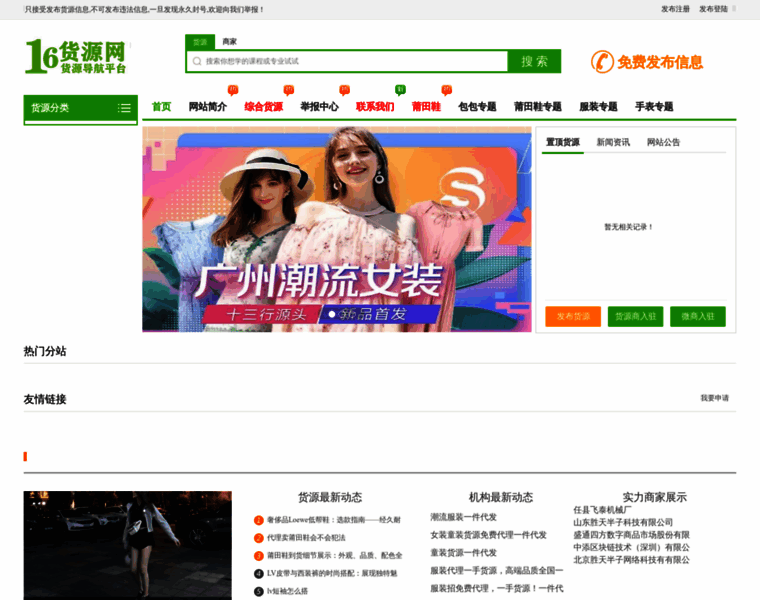The width and height of the screenshot is (760, 600).
Task: Open 莆田鞋专题 in the navigation bar
Action: (x=538, y=107)
